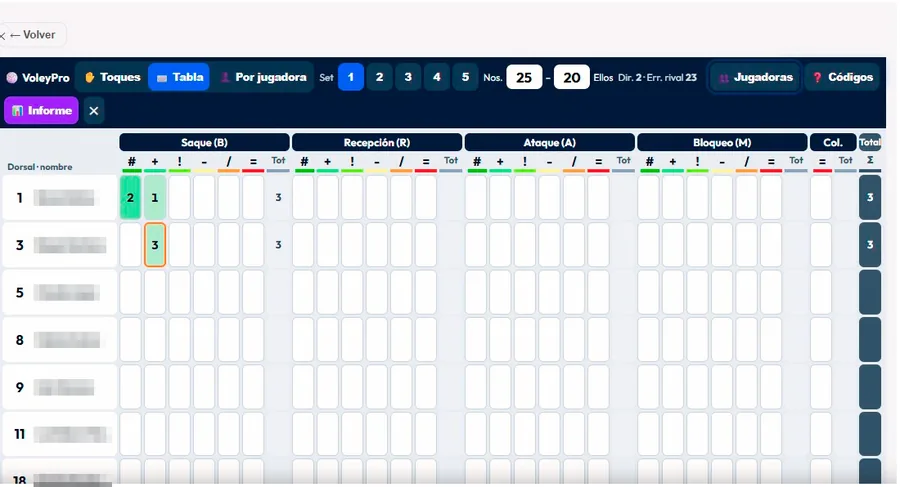900x487 pixels.
Task: Click player 3 Saque + cell with 3
Action: [155, 245]
